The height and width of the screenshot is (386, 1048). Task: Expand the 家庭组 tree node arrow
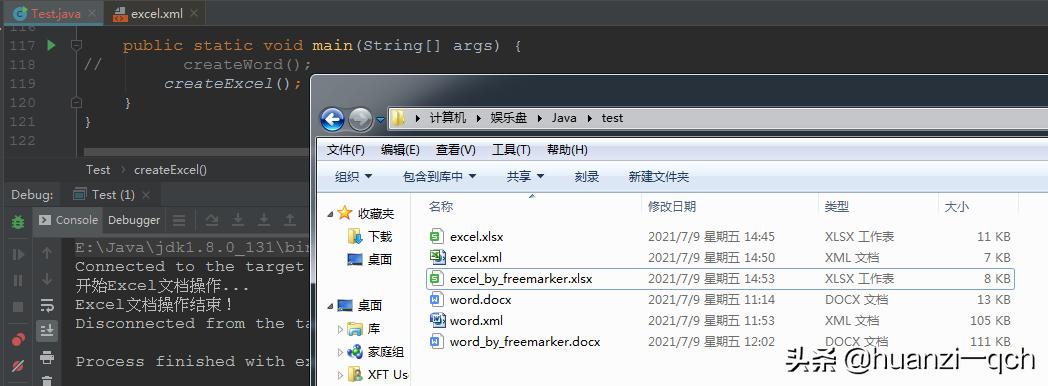(x=341, y=352)
